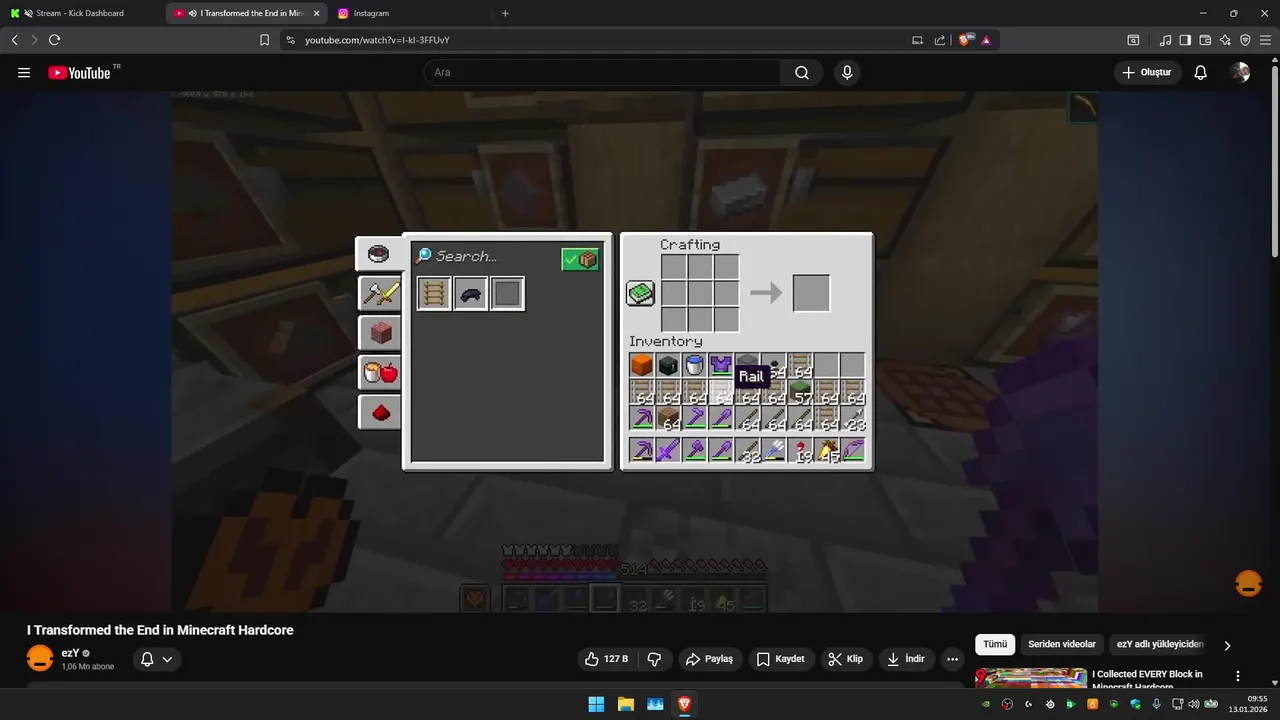Pick the grass block stack of 57
Screen dimensions: 1280x720
(x=800, y=392)
